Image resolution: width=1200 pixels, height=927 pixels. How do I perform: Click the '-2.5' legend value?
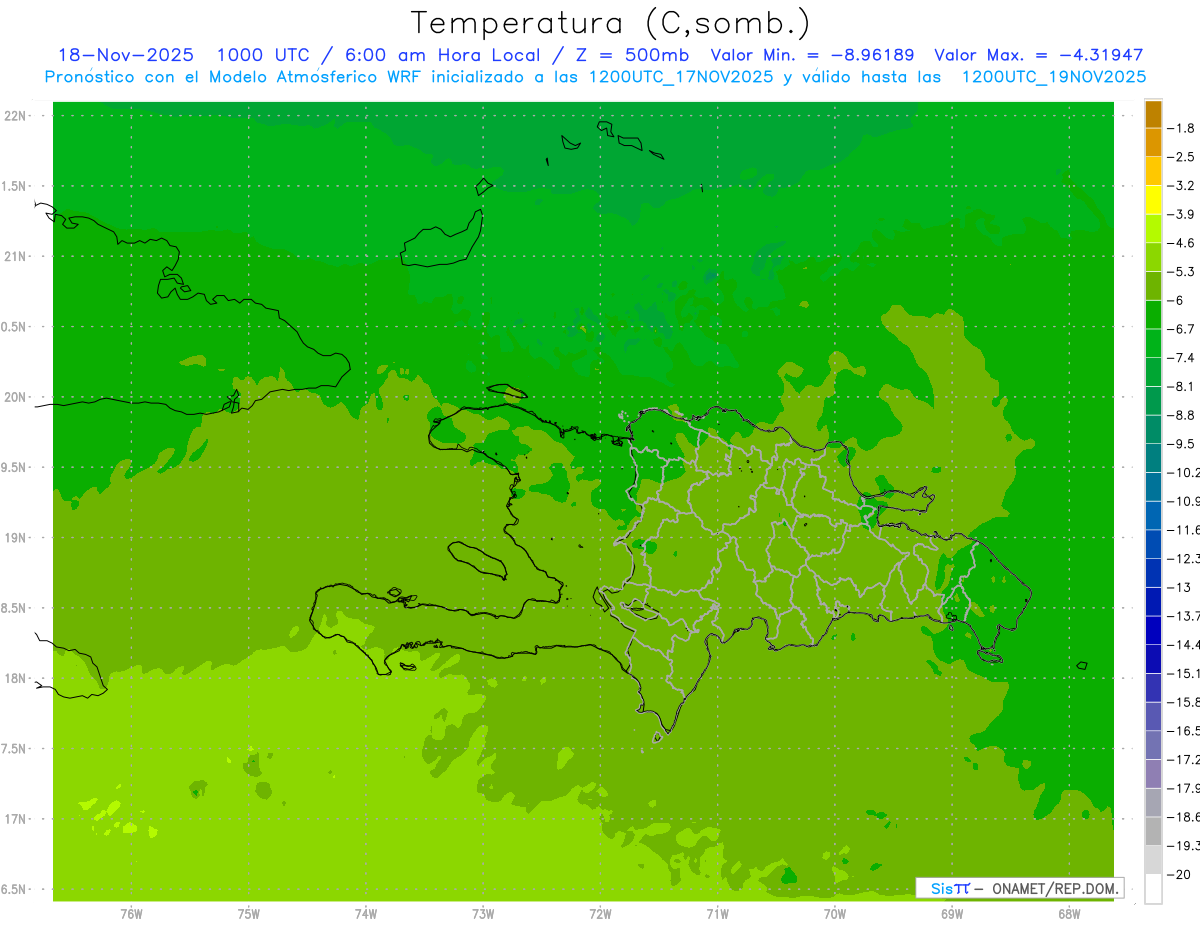[x=1181, y=157]
